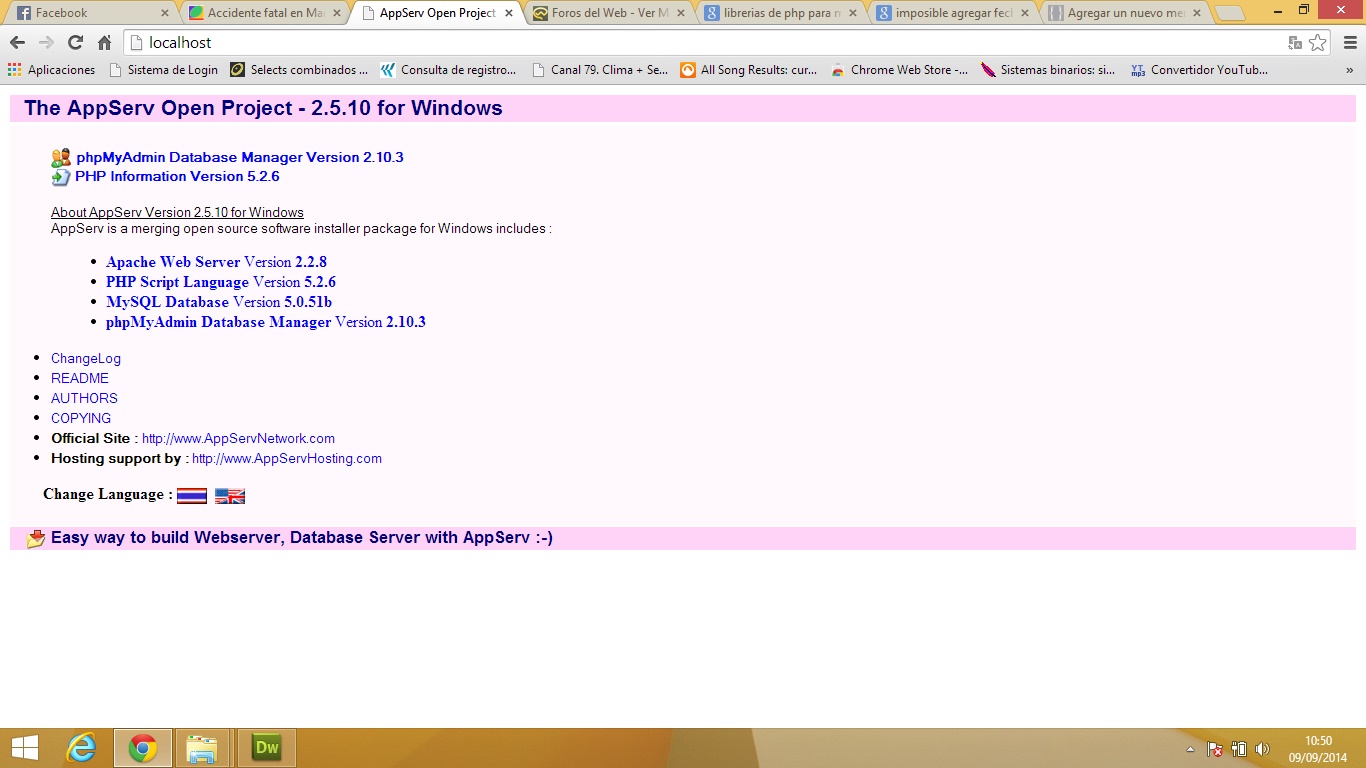Open All Song Results bookmark

749,70
